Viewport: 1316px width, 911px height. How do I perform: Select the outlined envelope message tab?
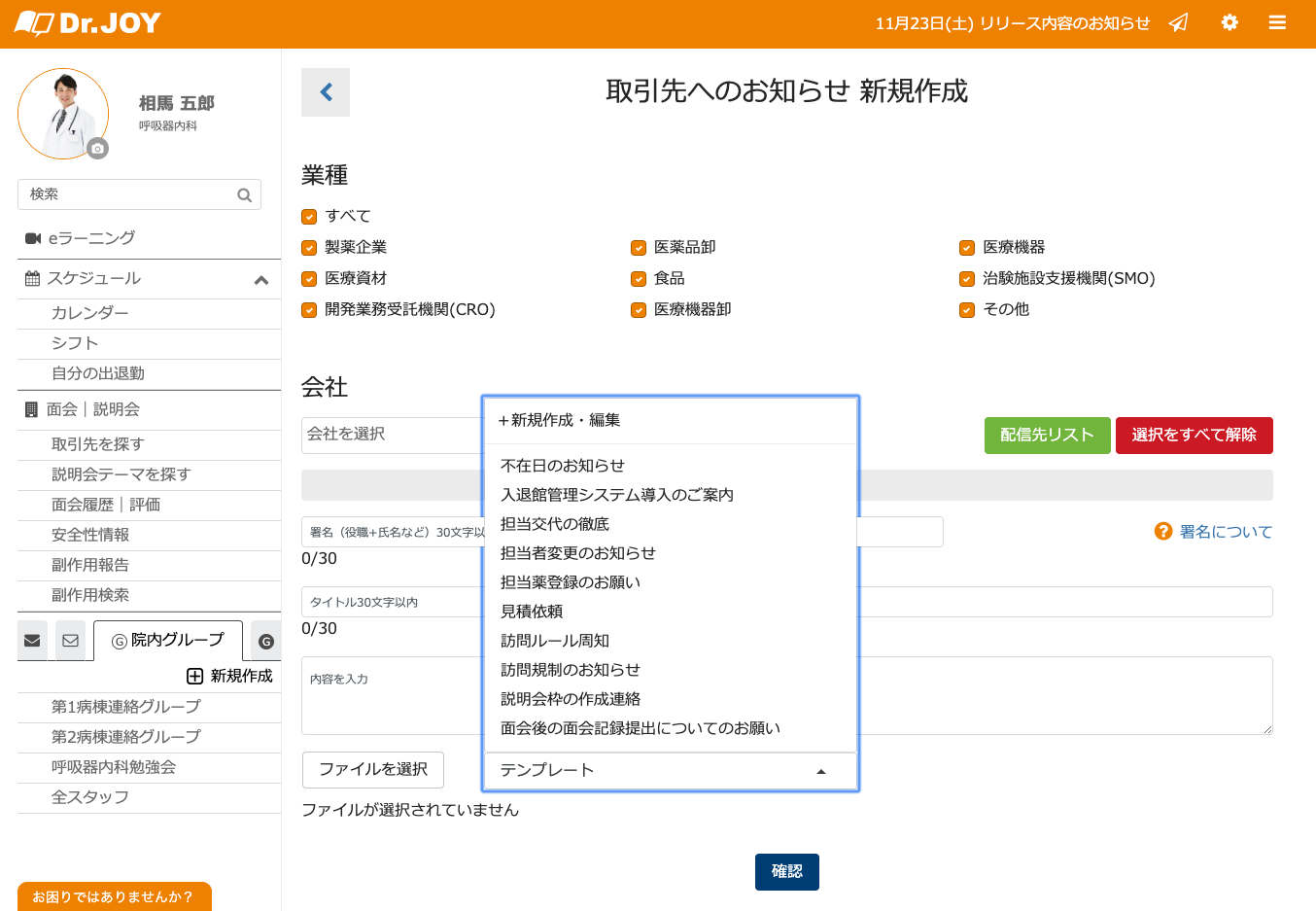tap(70, 641)
